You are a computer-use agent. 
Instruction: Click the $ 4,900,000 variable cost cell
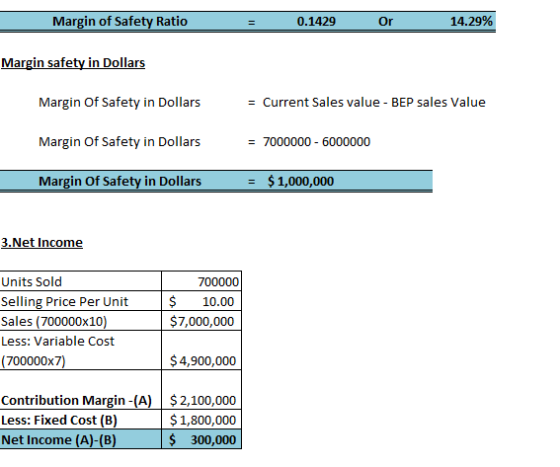click(x=201, y=351)
